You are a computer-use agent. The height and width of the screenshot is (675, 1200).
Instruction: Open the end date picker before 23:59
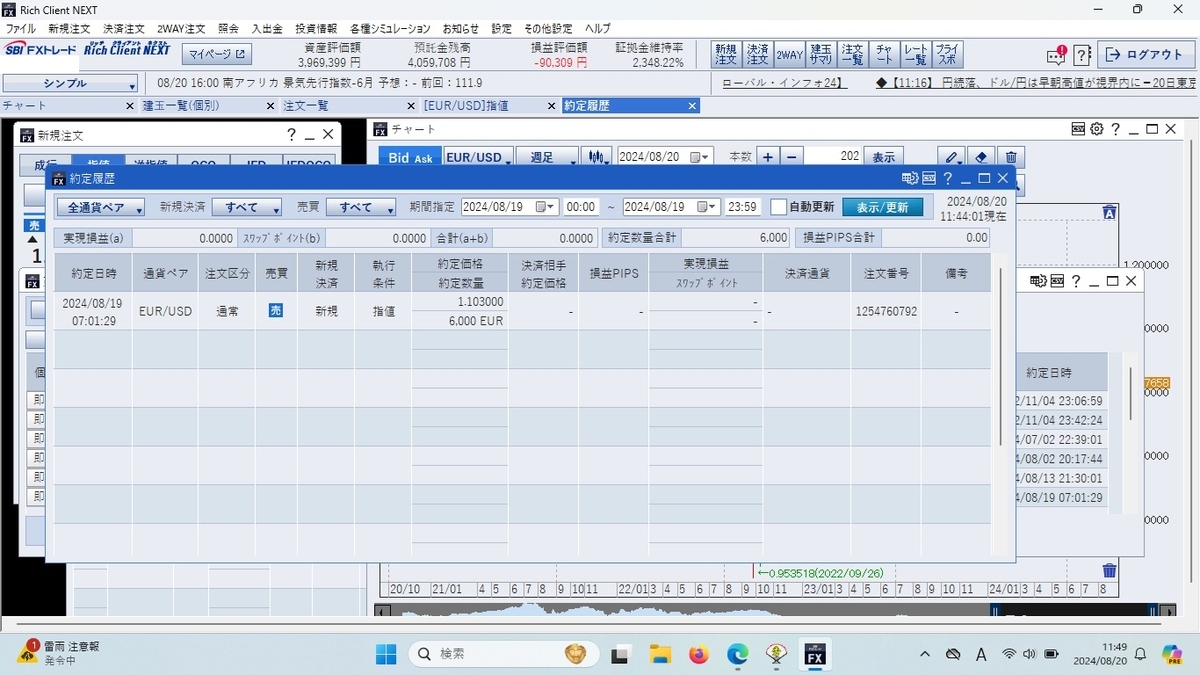click(x=707, y=207)
